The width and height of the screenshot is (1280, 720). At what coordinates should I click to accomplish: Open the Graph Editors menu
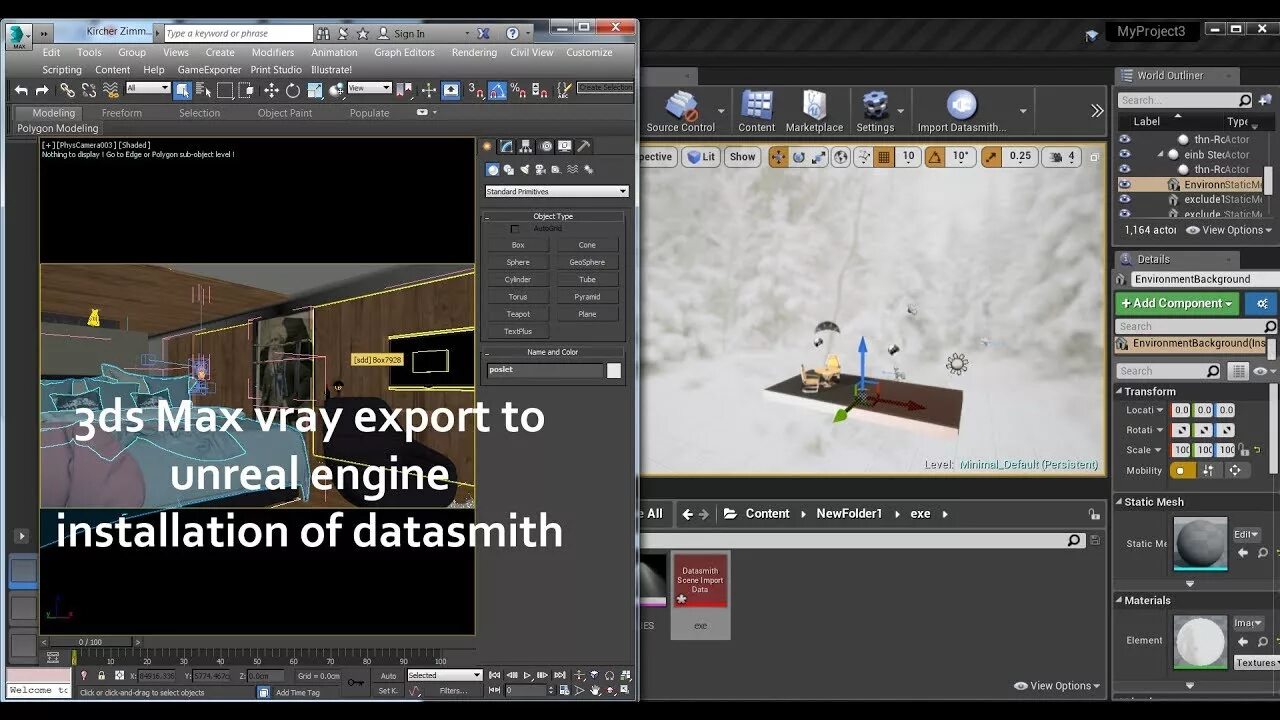[x=404, y=52]
